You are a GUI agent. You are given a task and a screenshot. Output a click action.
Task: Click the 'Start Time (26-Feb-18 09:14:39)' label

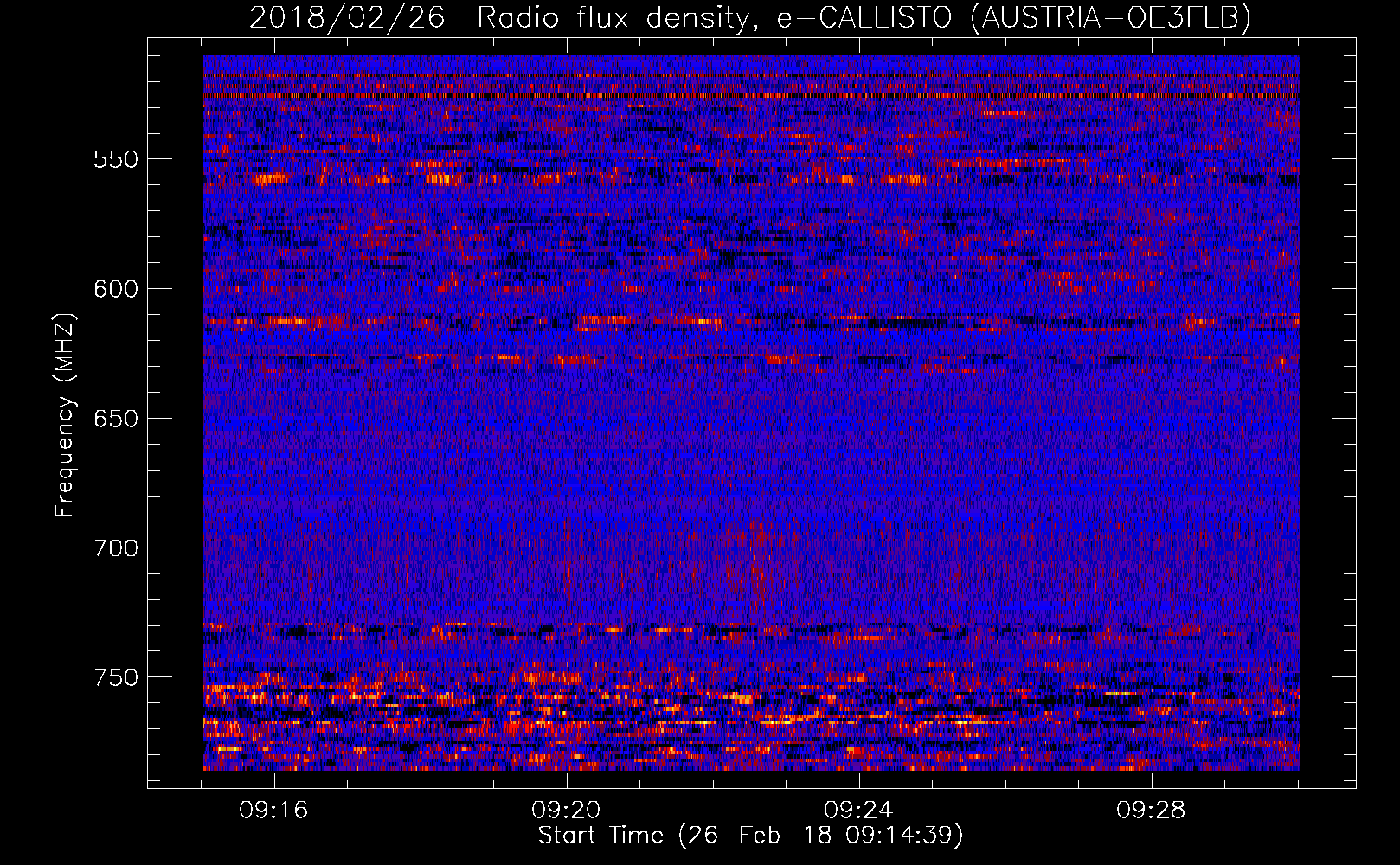tap(750, 836)
